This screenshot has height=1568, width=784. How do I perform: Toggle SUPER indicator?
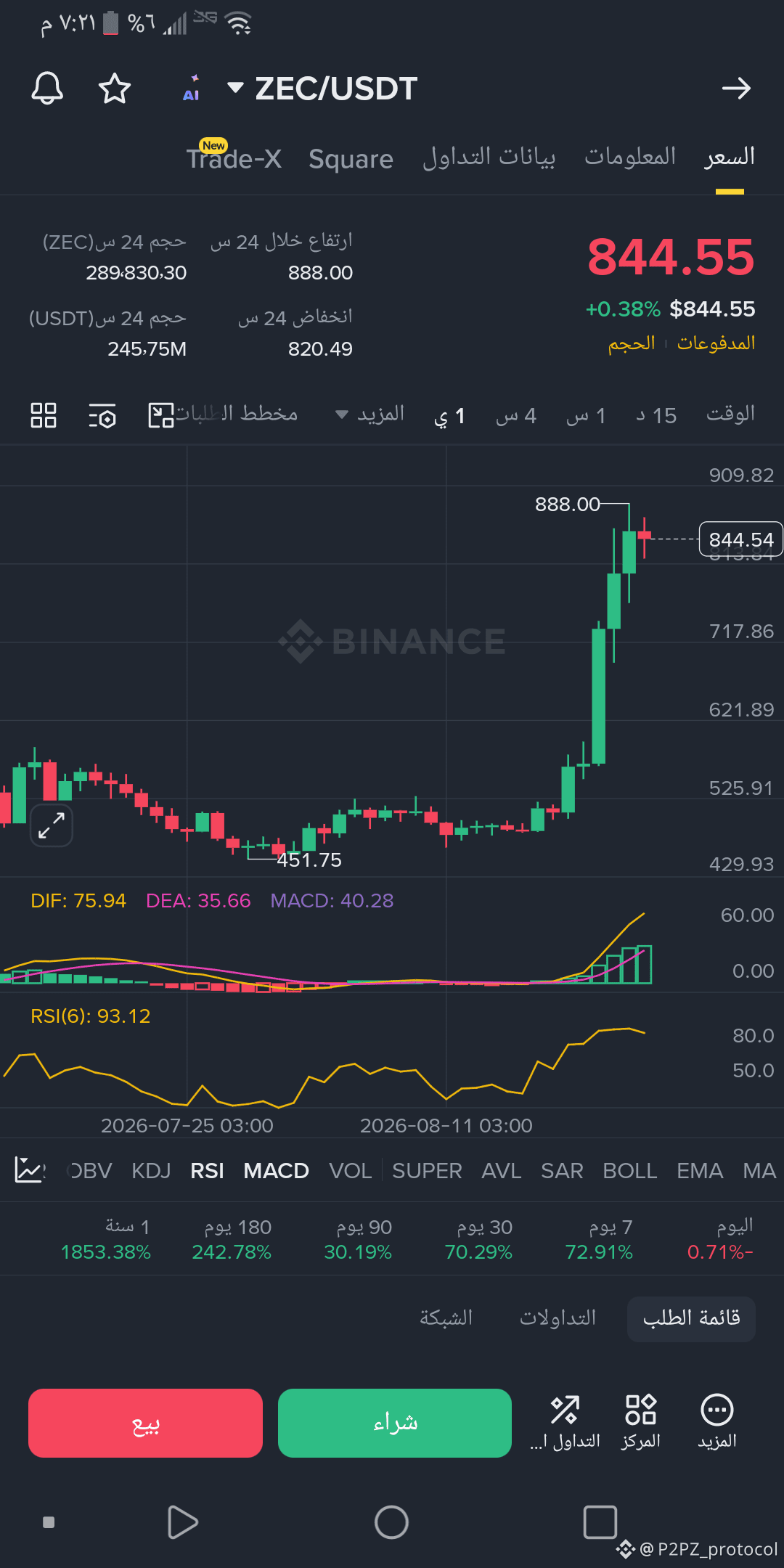tap(427, 1171)
